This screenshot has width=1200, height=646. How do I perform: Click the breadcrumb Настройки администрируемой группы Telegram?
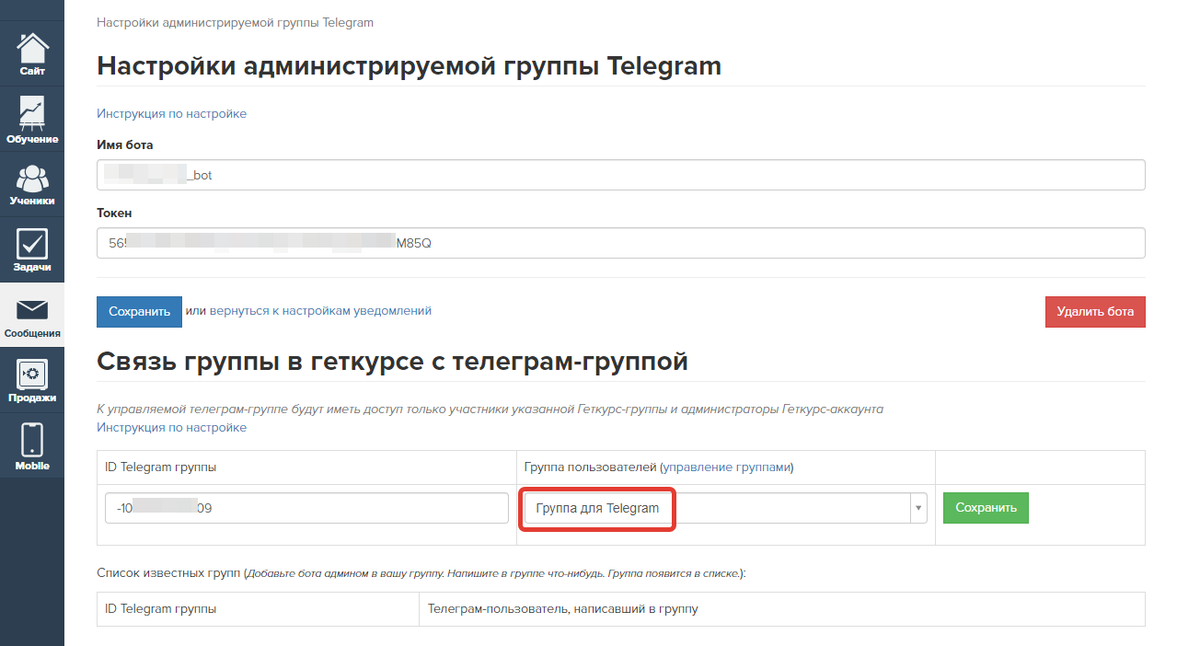235,22
